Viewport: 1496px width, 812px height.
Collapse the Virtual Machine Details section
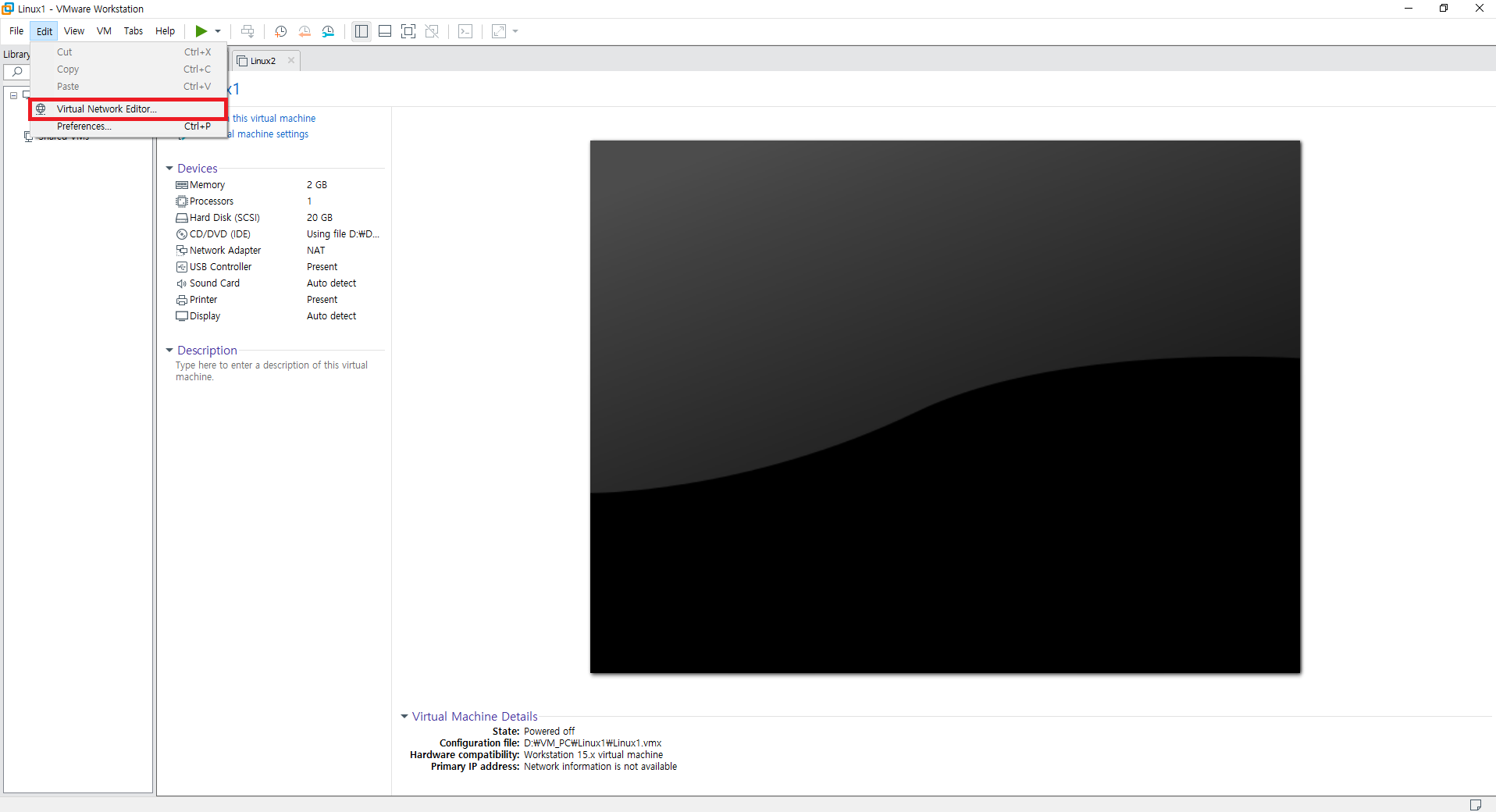pyautogui.click(x=404, y=717)
